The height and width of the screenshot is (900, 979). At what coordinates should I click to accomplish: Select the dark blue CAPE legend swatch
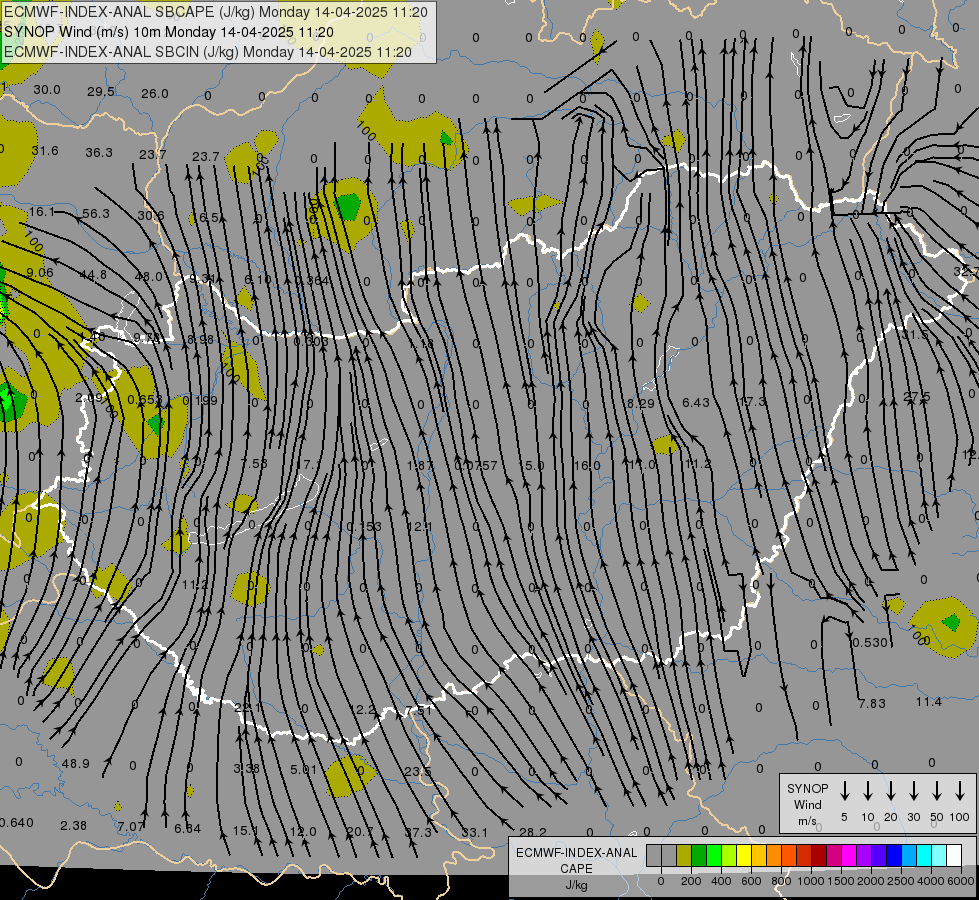click(894, 856)
